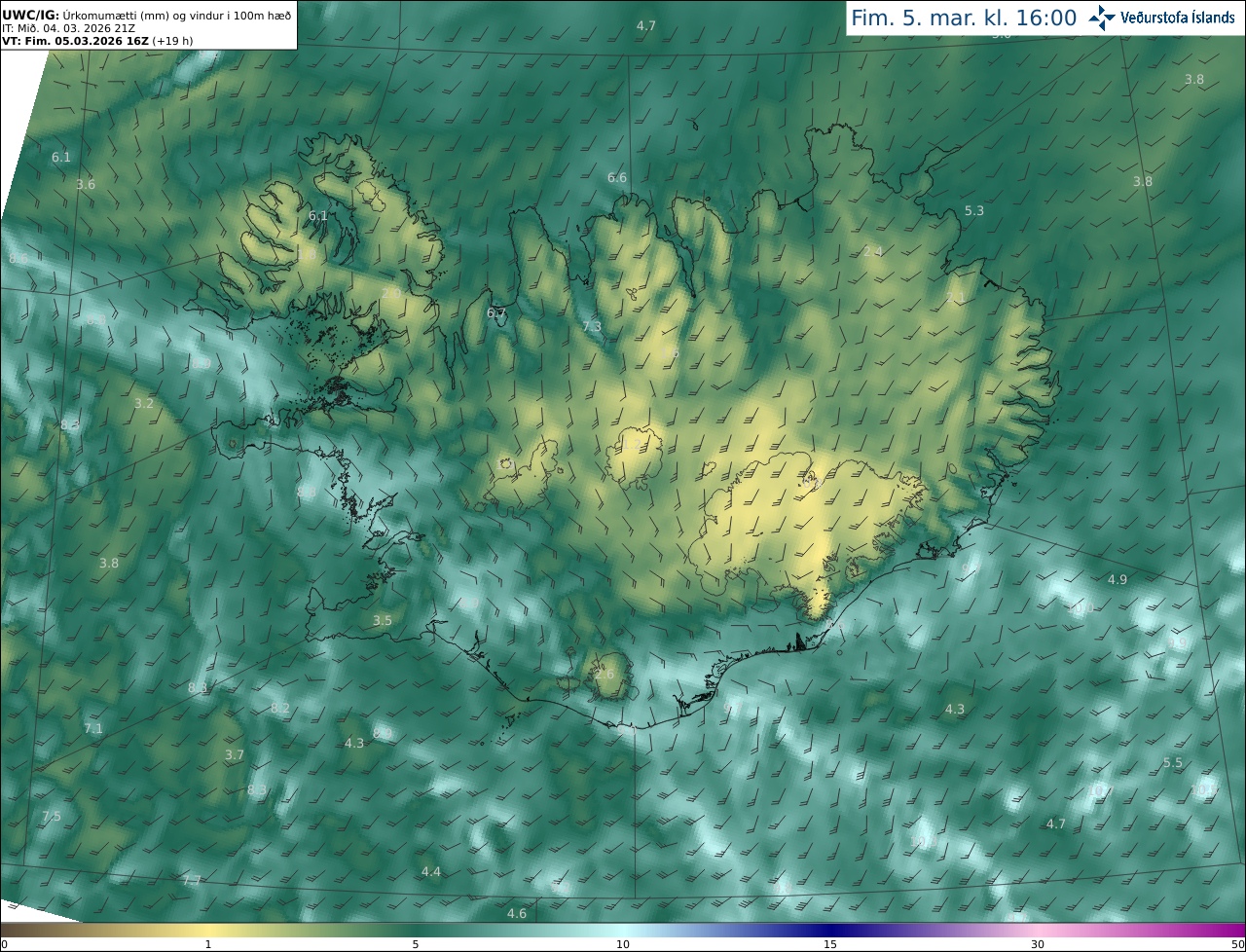Screen dimensions: 1246x952
Task: Click the 7.1 value in the southwest ocean
Action: click(93, 729)
